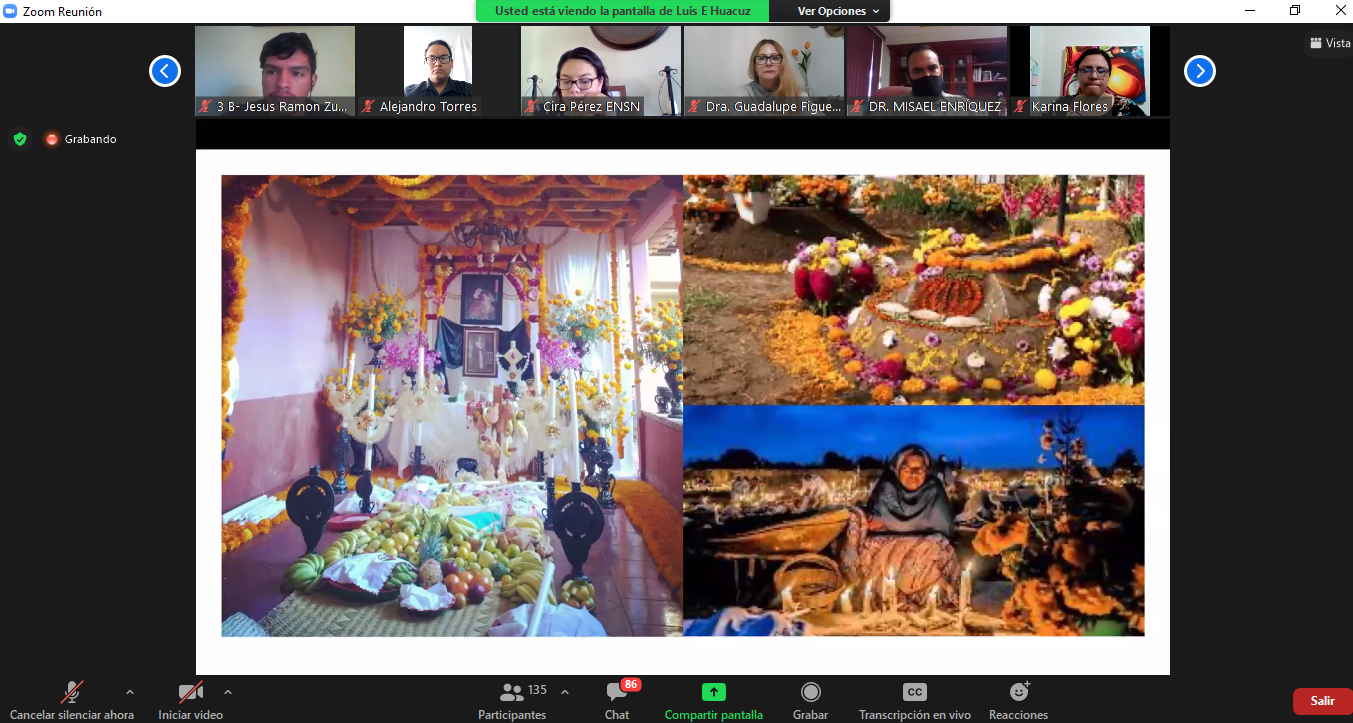
Task: Expand the Ver Opciones dropdown
Action: [839, 11]
